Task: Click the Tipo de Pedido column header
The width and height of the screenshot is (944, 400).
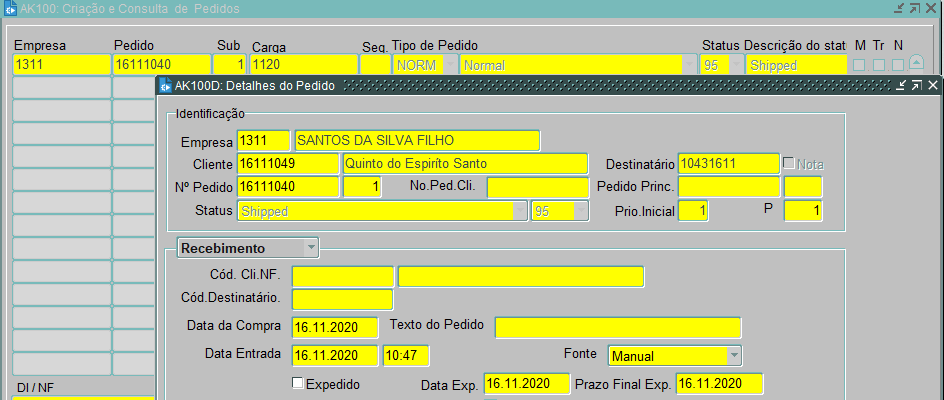Action: [x=435, y=46]
